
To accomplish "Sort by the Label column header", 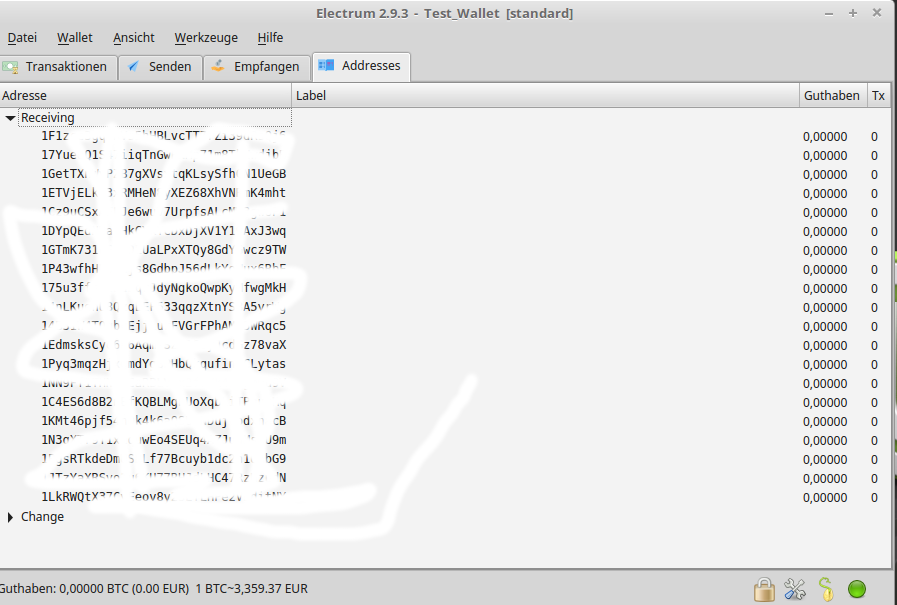I will (546, 95).
